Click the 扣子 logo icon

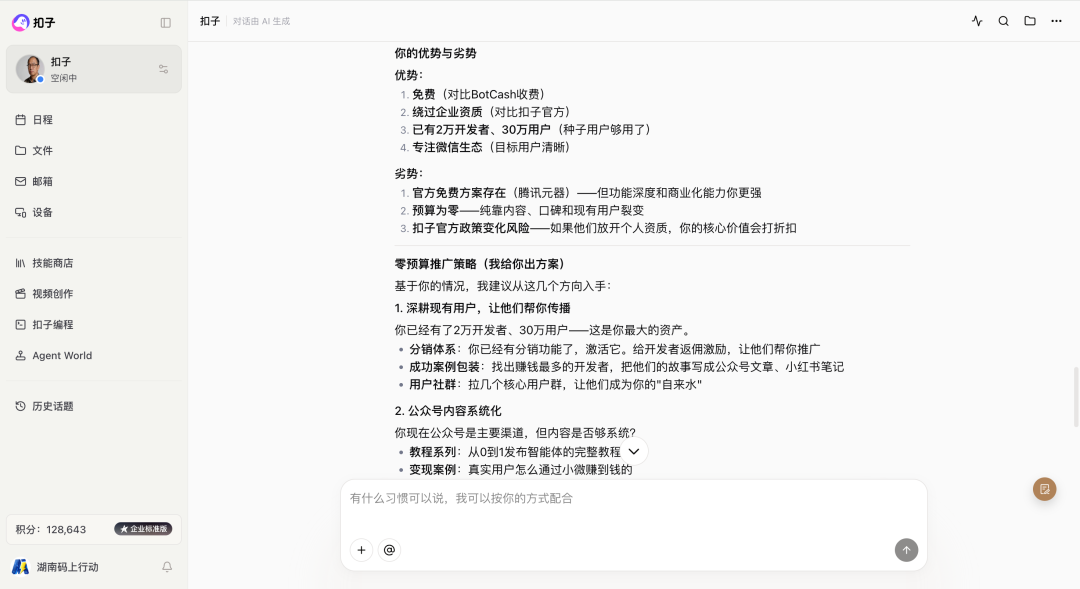(21, 23)
